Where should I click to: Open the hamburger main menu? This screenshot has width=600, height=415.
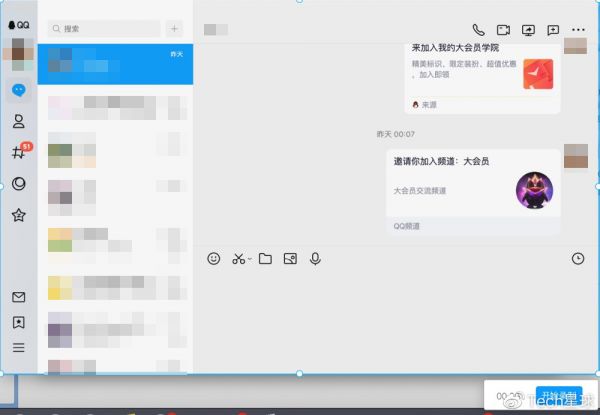[18, 348]
